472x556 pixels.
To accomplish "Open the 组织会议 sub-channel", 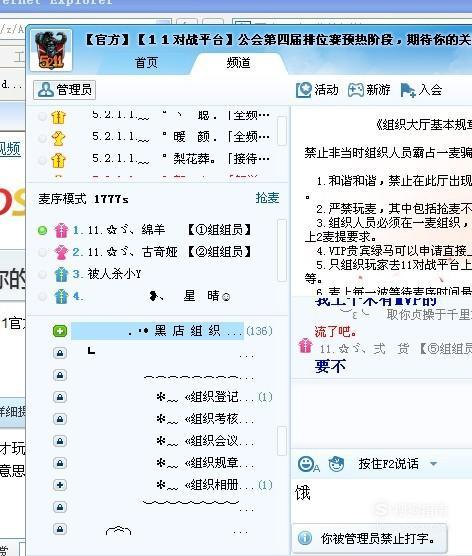I will point(206,441).
